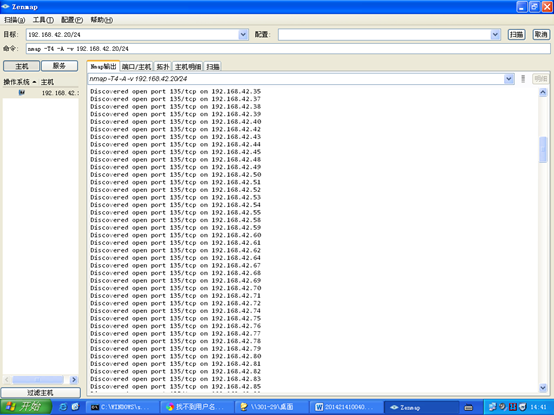The height and width of the screenshot is (415, 554).
Task: Open the 配置 (Profile) menu
Action: [x=72, y=20]
